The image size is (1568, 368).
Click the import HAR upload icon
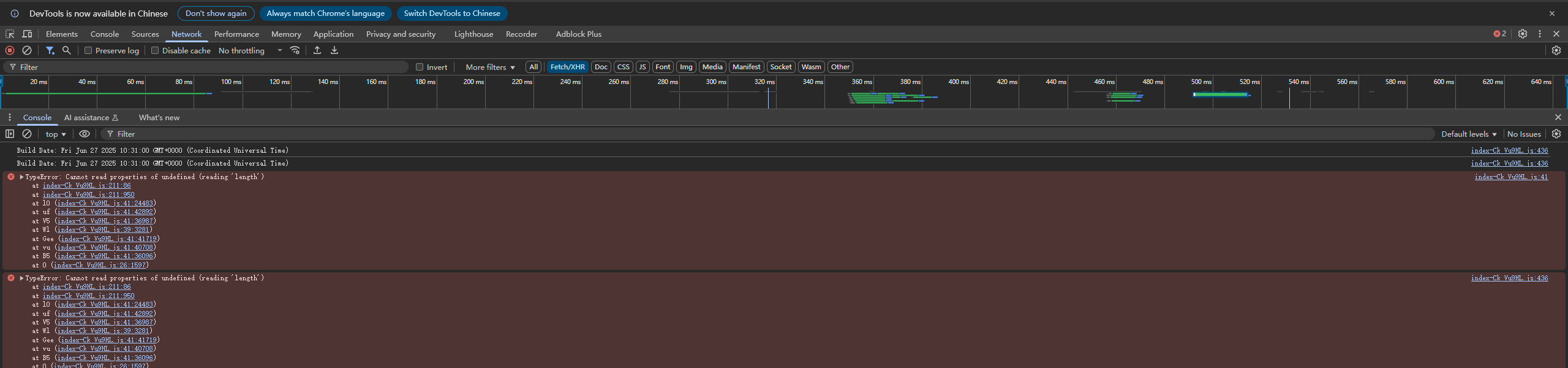click(x=317, y=50)
